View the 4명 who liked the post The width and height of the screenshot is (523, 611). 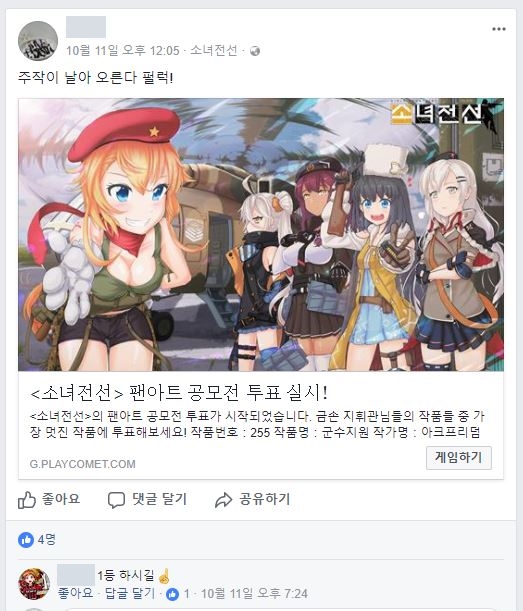[x=46, y=540]
